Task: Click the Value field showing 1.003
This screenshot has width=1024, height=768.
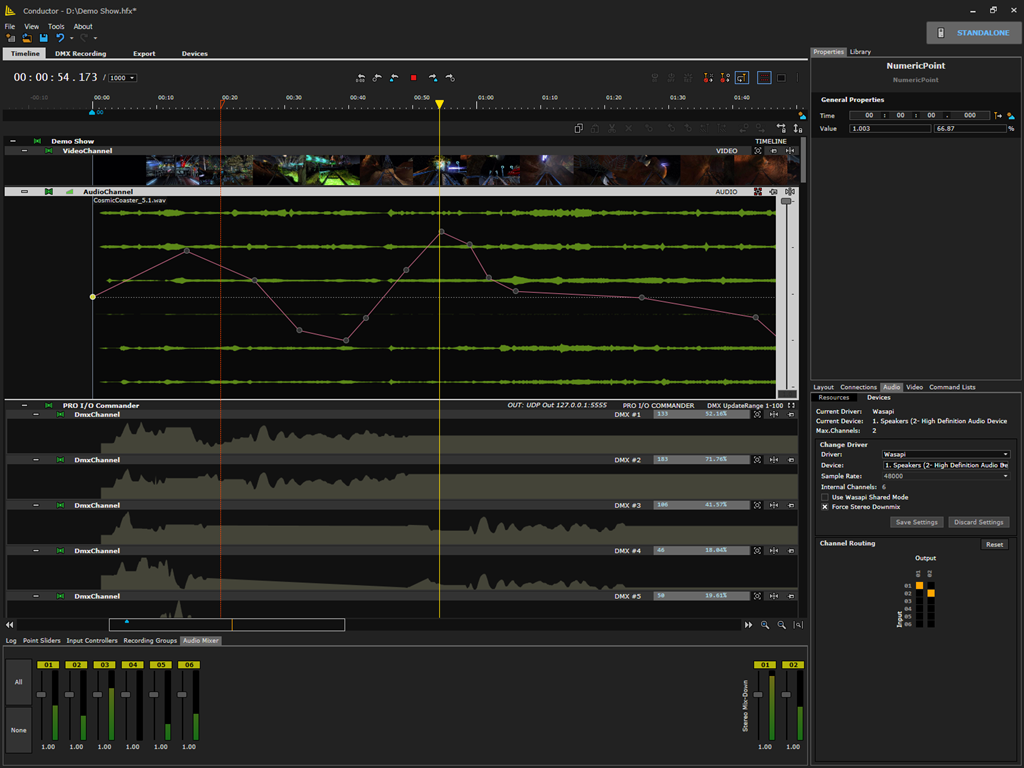Action: 889,129
